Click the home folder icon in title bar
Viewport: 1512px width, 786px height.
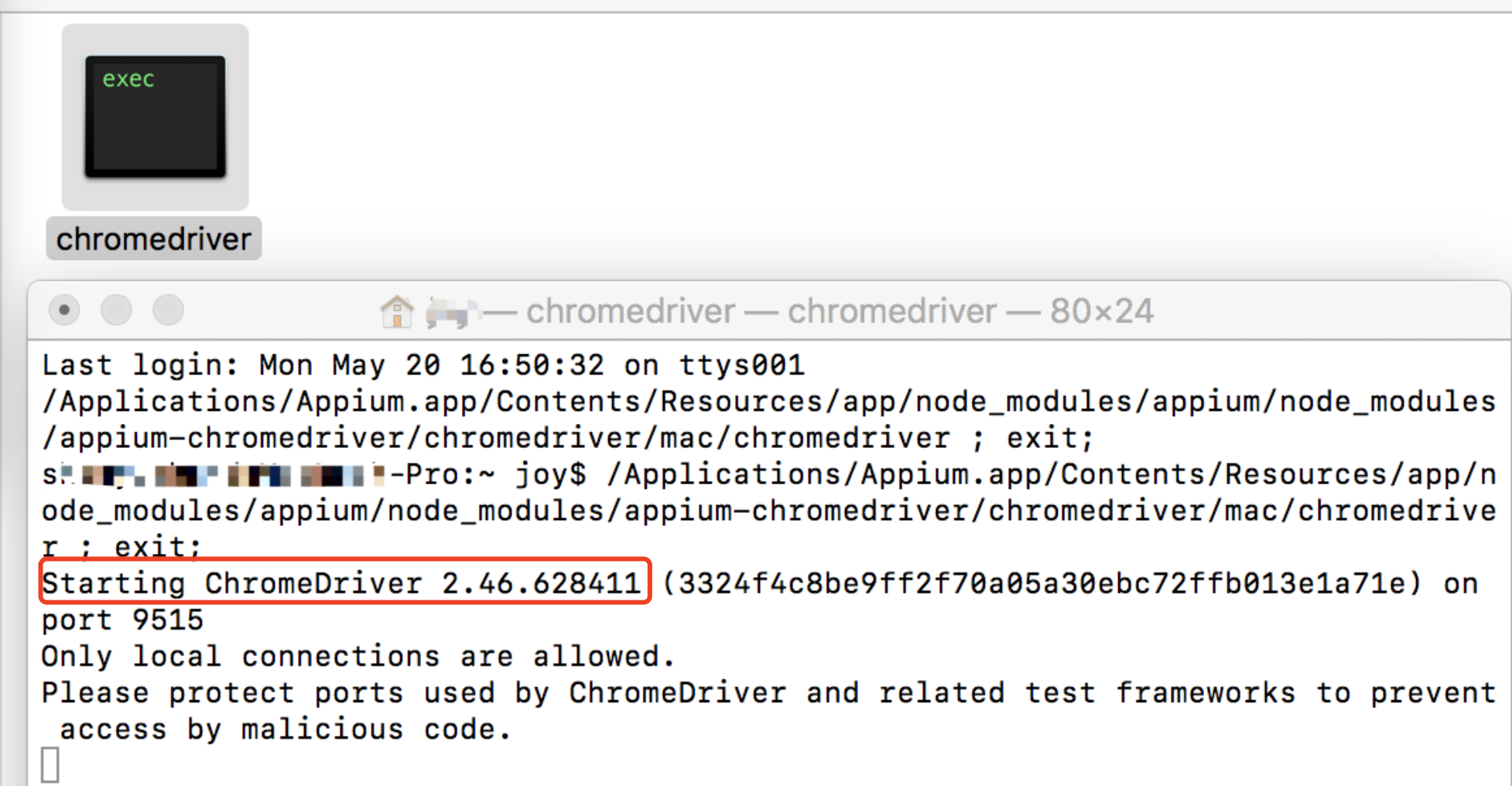398,310
